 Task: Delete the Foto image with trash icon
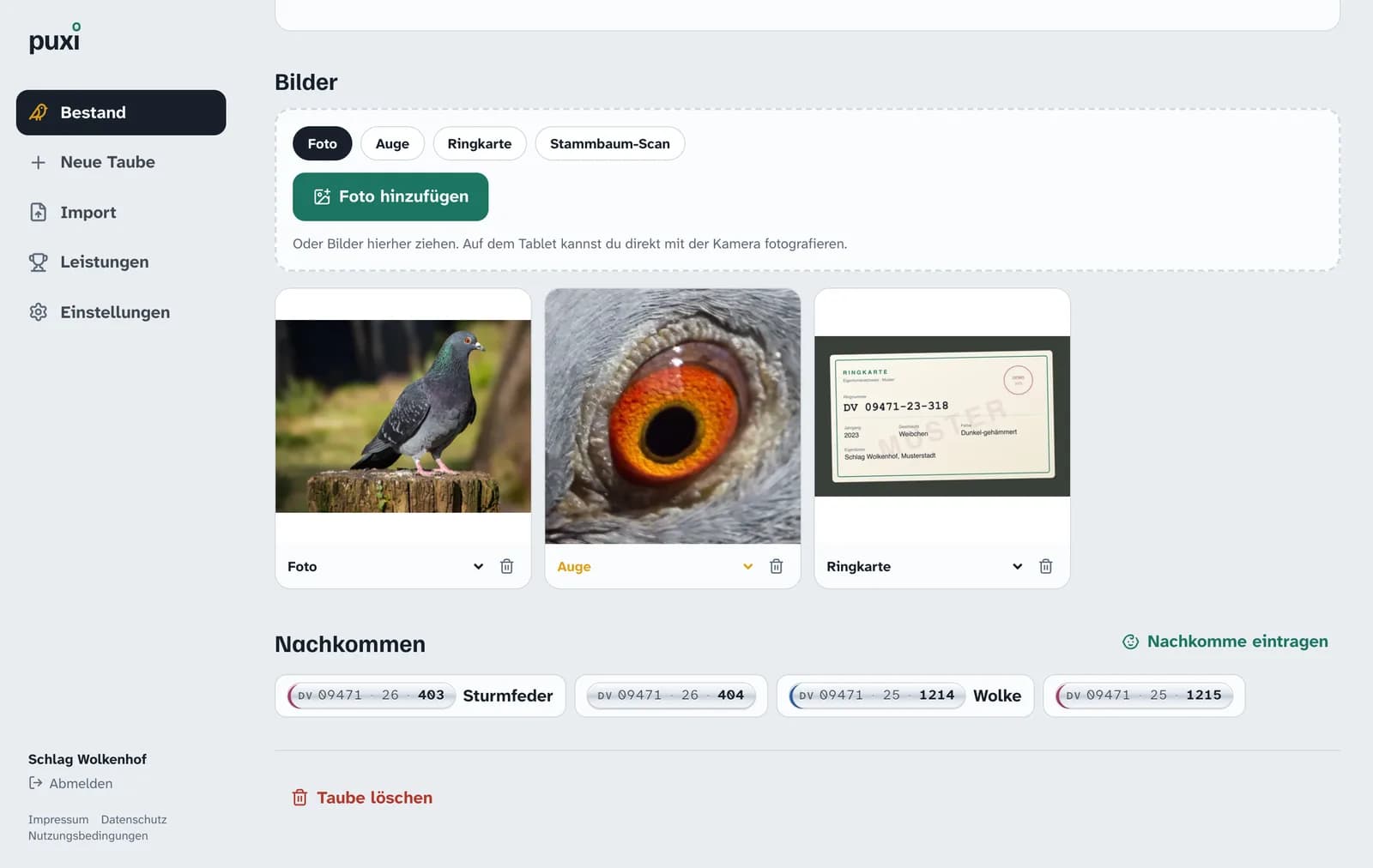click(507, 566)
